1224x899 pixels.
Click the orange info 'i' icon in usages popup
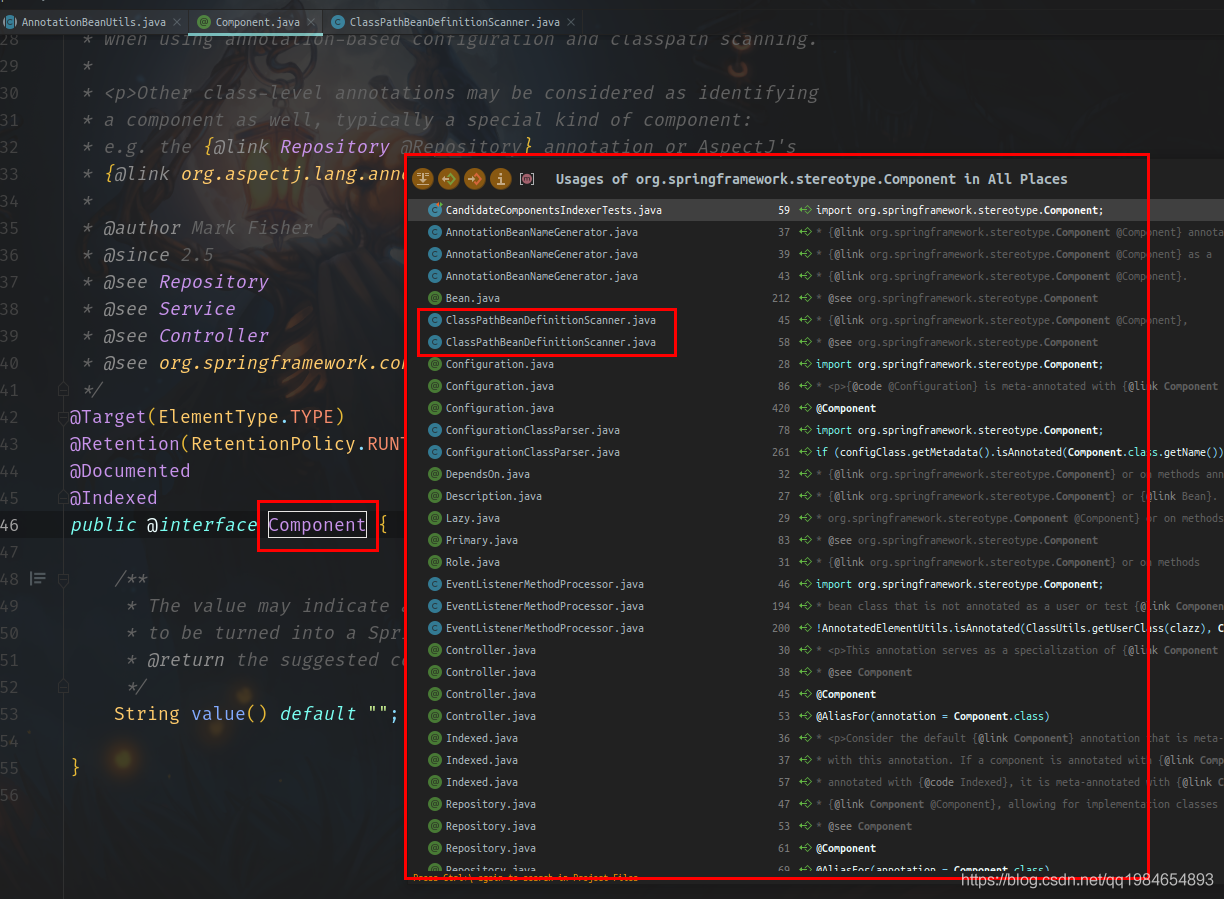click(x=500, y=179)
